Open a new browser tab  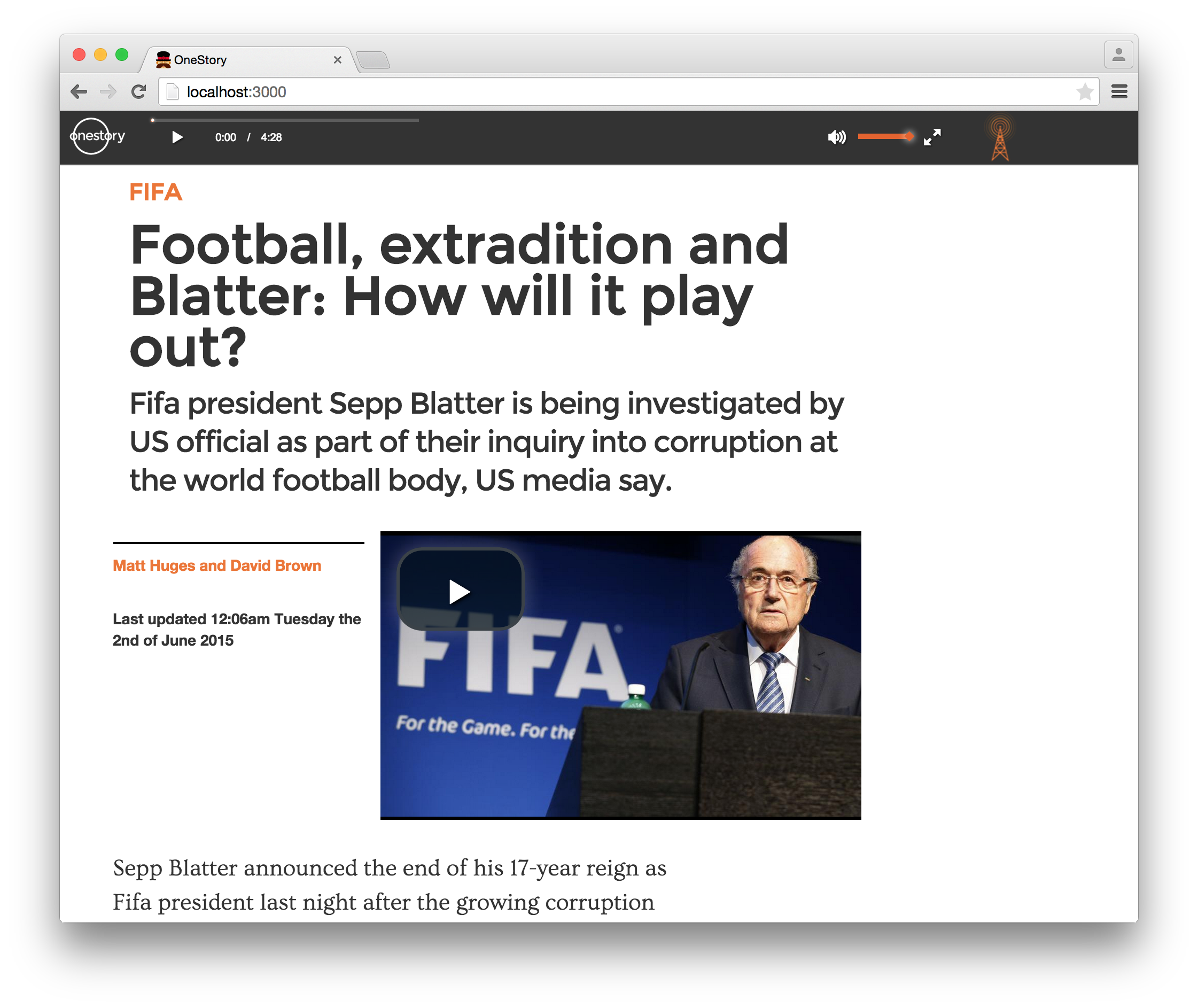pos(373,60)
